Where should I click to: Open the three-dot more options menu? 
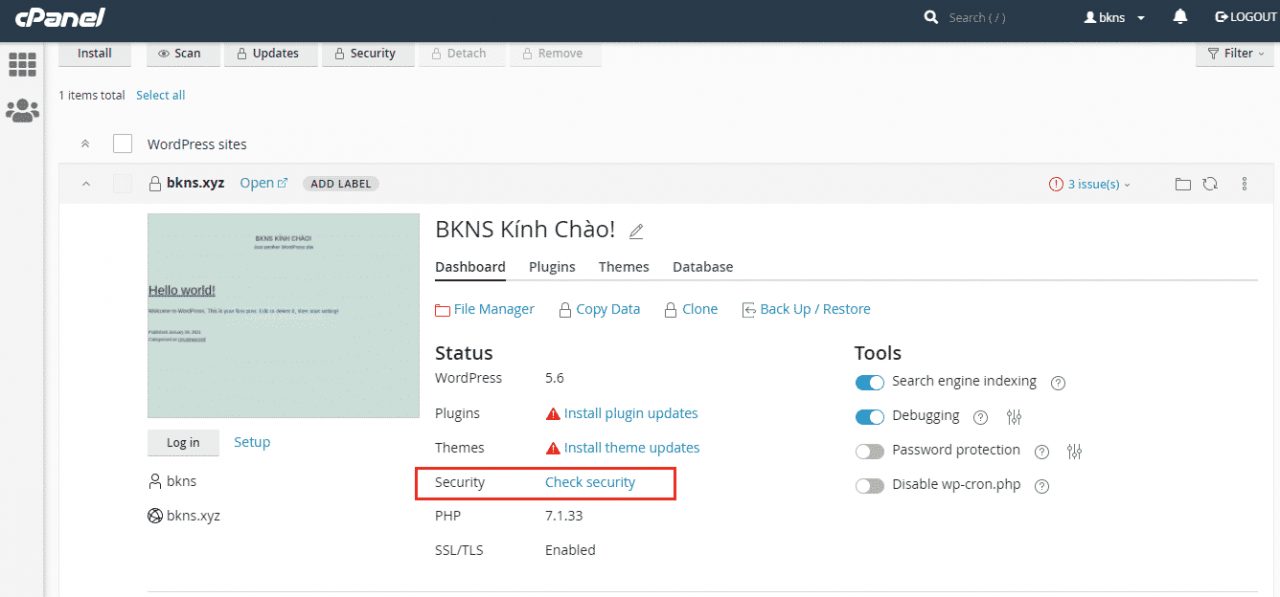click(1245, 184)
